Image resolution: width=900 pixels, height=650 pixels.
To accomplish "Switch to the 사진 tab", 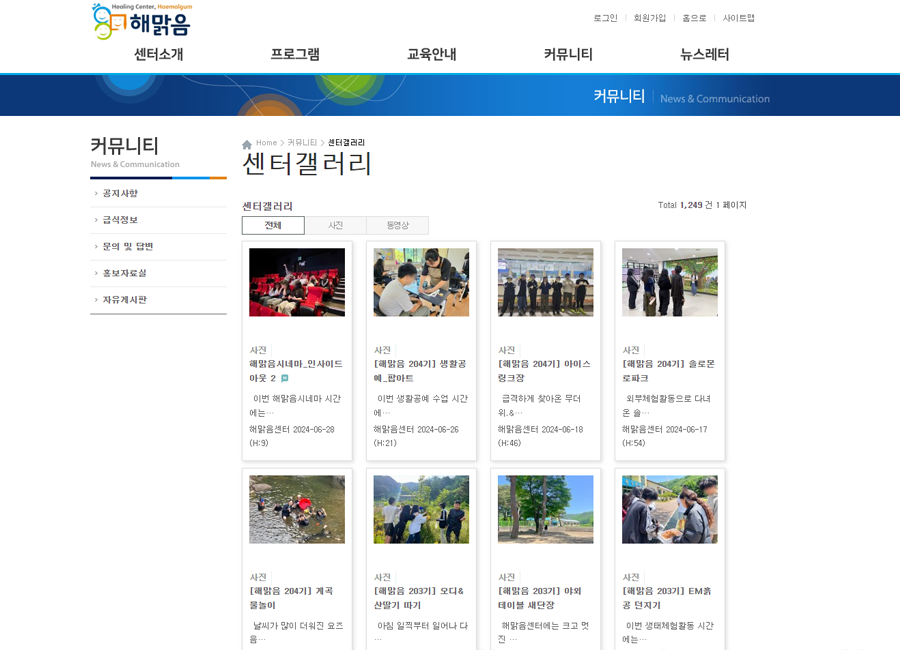I will click(335, 226).
